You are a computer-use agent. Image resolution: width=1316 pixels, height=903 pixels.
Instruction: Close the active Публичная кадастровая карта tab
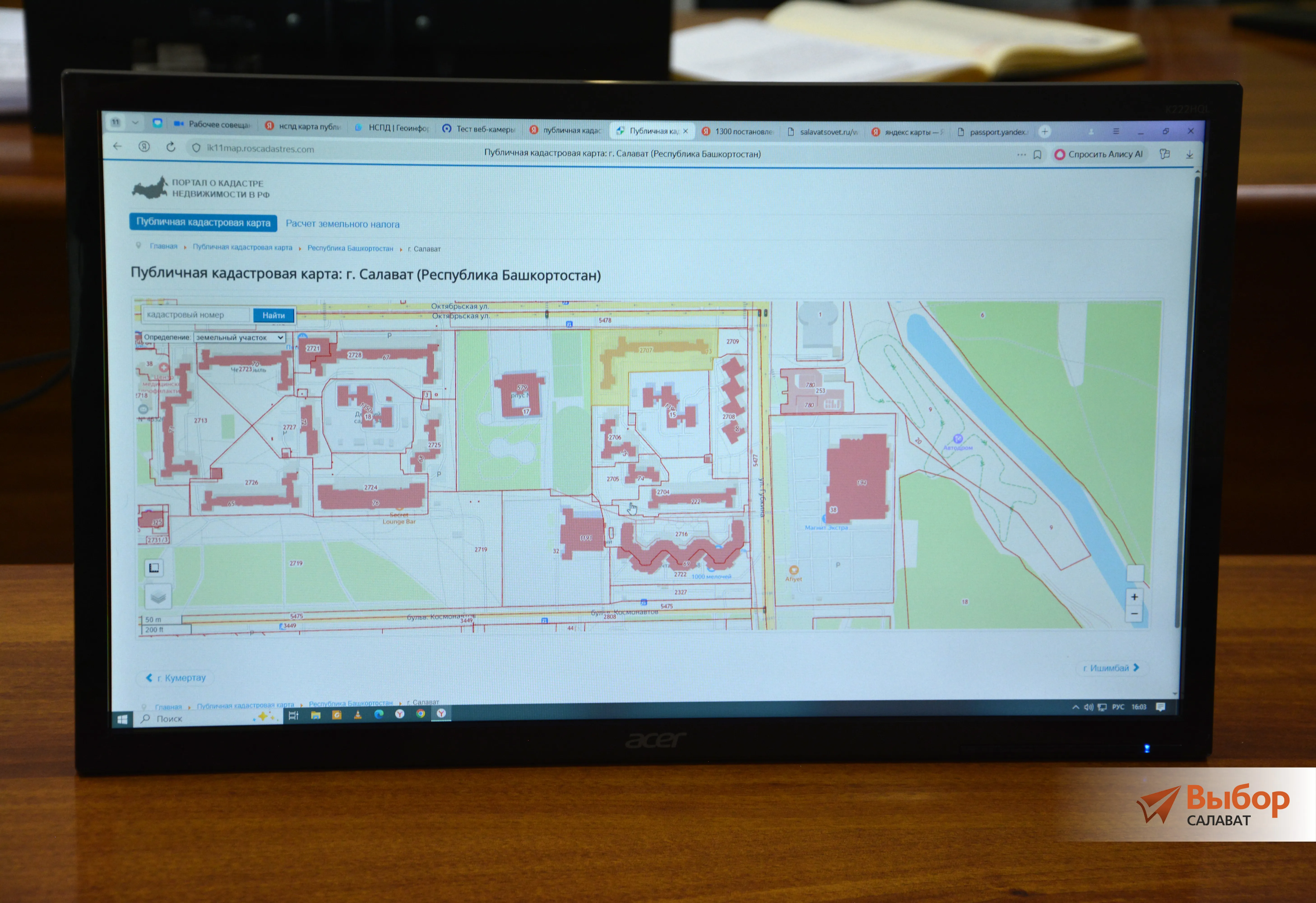coord(685,131)
